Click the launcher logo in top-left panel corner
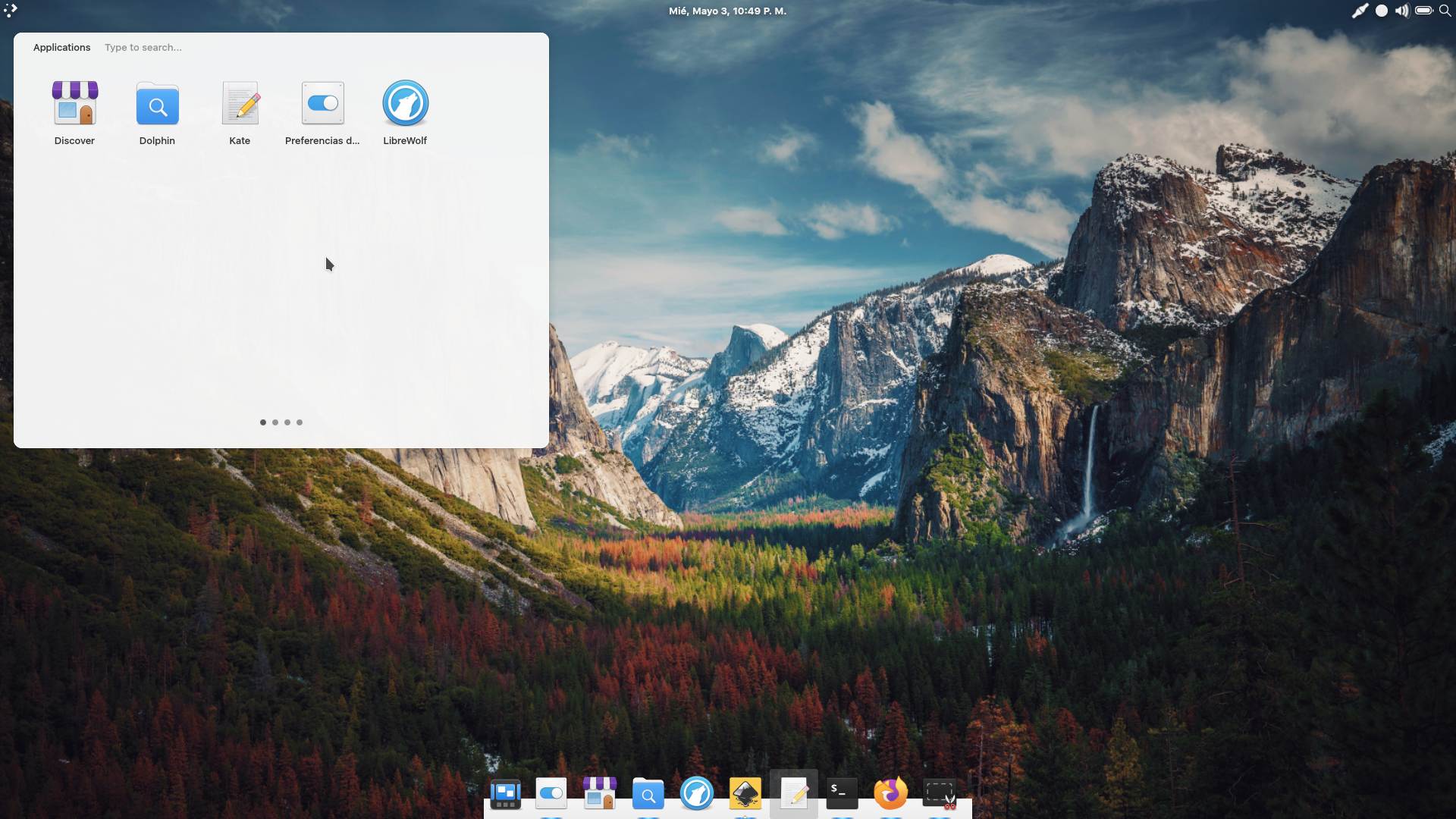 click(10, 11)
